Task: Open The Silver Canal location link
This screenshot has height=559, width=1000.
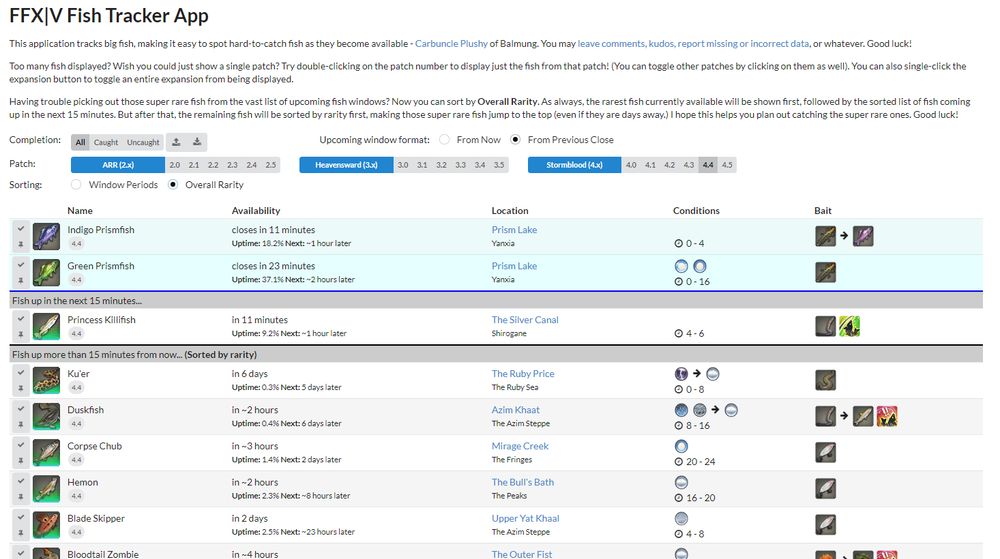Action: click(525, 319)
